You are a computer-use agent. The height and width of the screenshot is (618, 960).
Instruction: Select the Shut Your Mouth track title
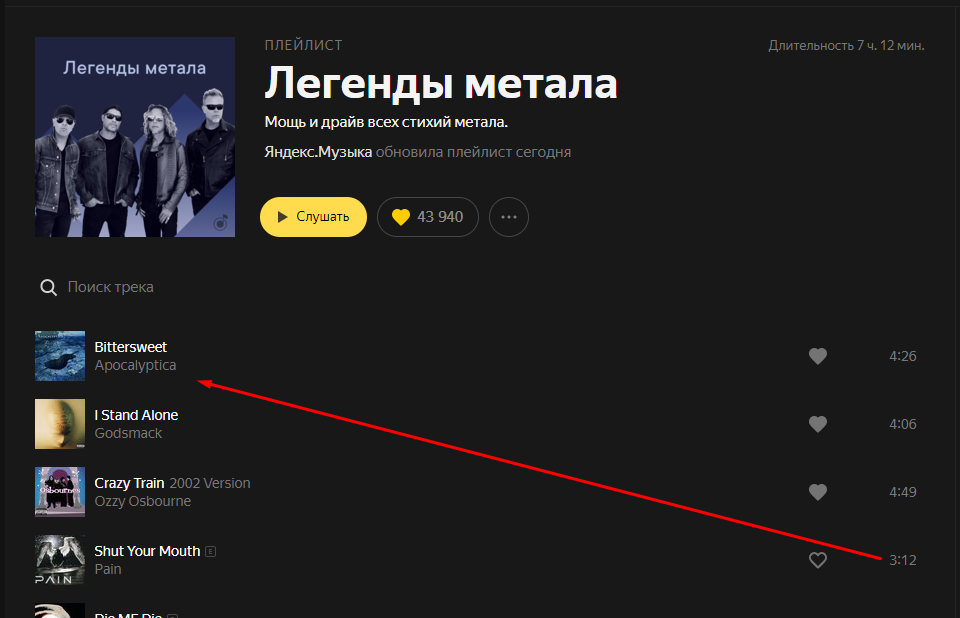pyautogui.click(x=147, y=551)
